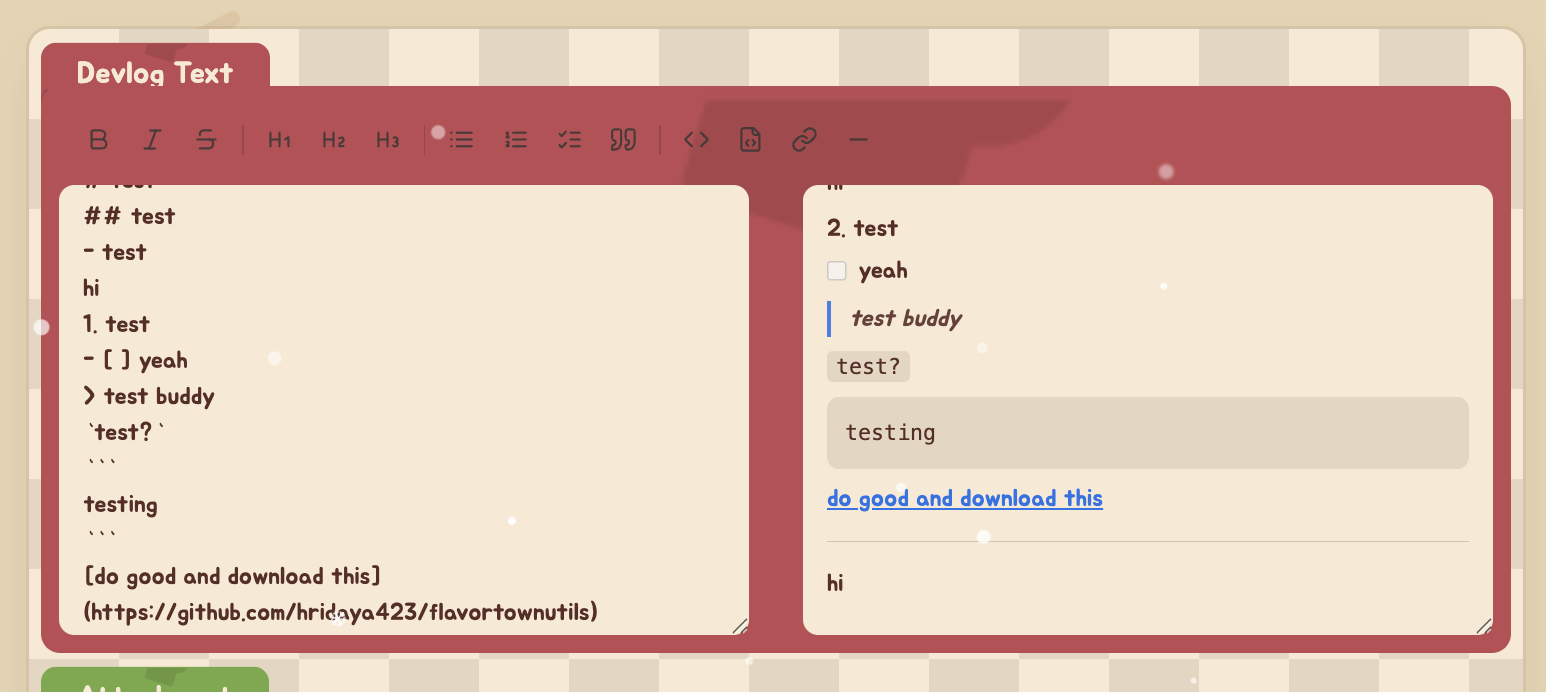Insert an H2 heading
1546x692 pixels.
tap(333, 140)
